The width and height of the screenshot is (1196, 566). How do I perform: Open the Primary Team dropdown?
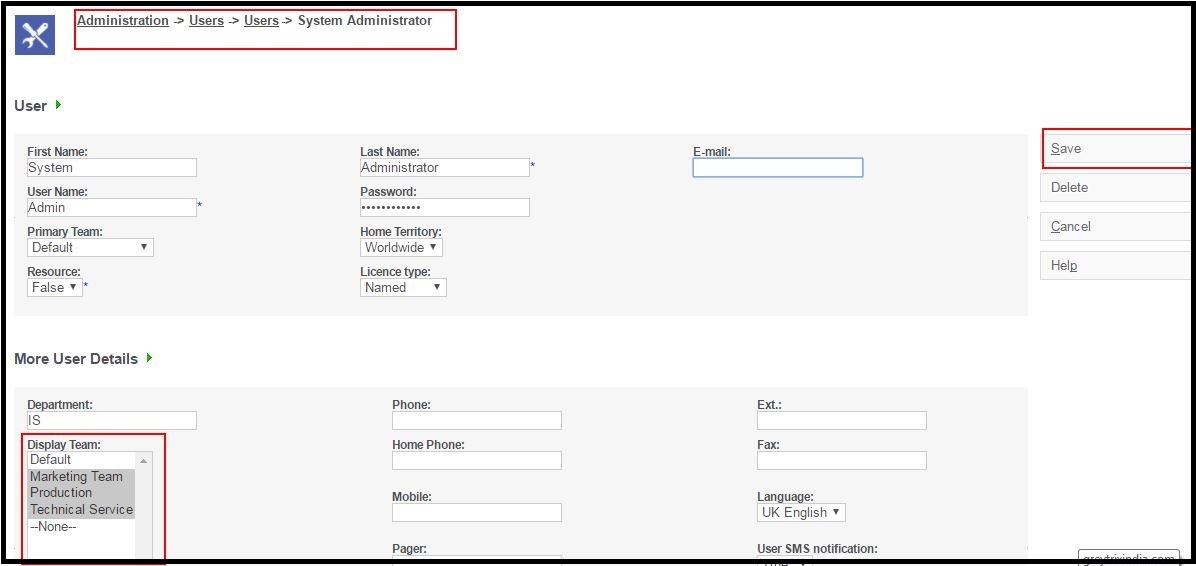(90, 247)
